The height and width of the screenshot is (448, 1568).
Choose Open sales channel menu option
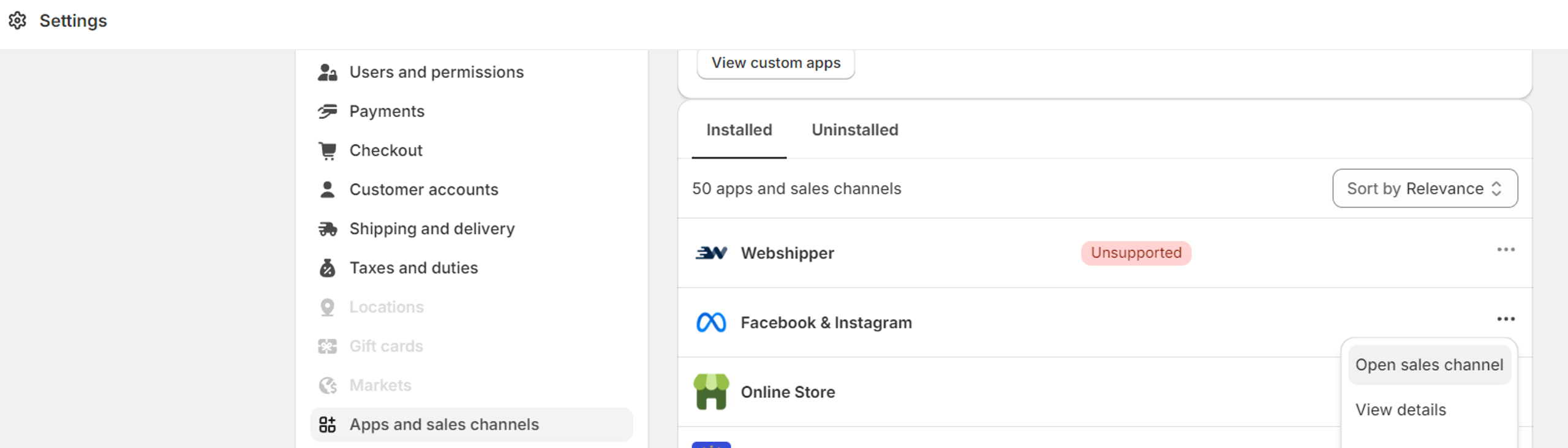1429,365
